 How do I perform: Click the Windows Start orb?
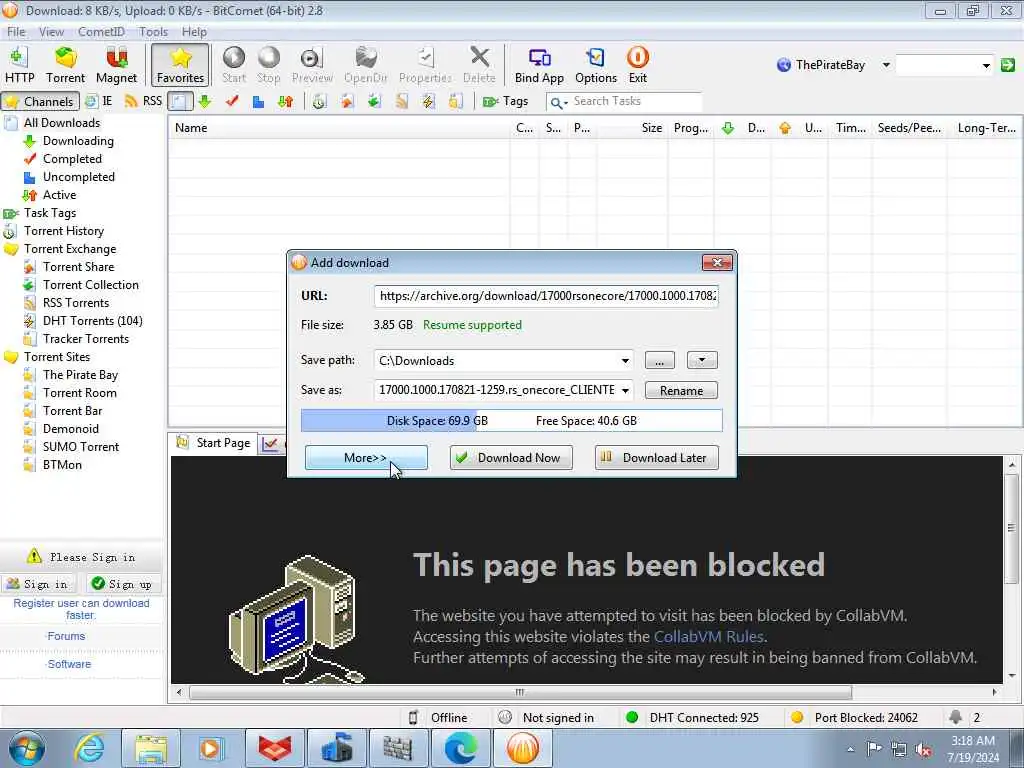coord(27,748)
